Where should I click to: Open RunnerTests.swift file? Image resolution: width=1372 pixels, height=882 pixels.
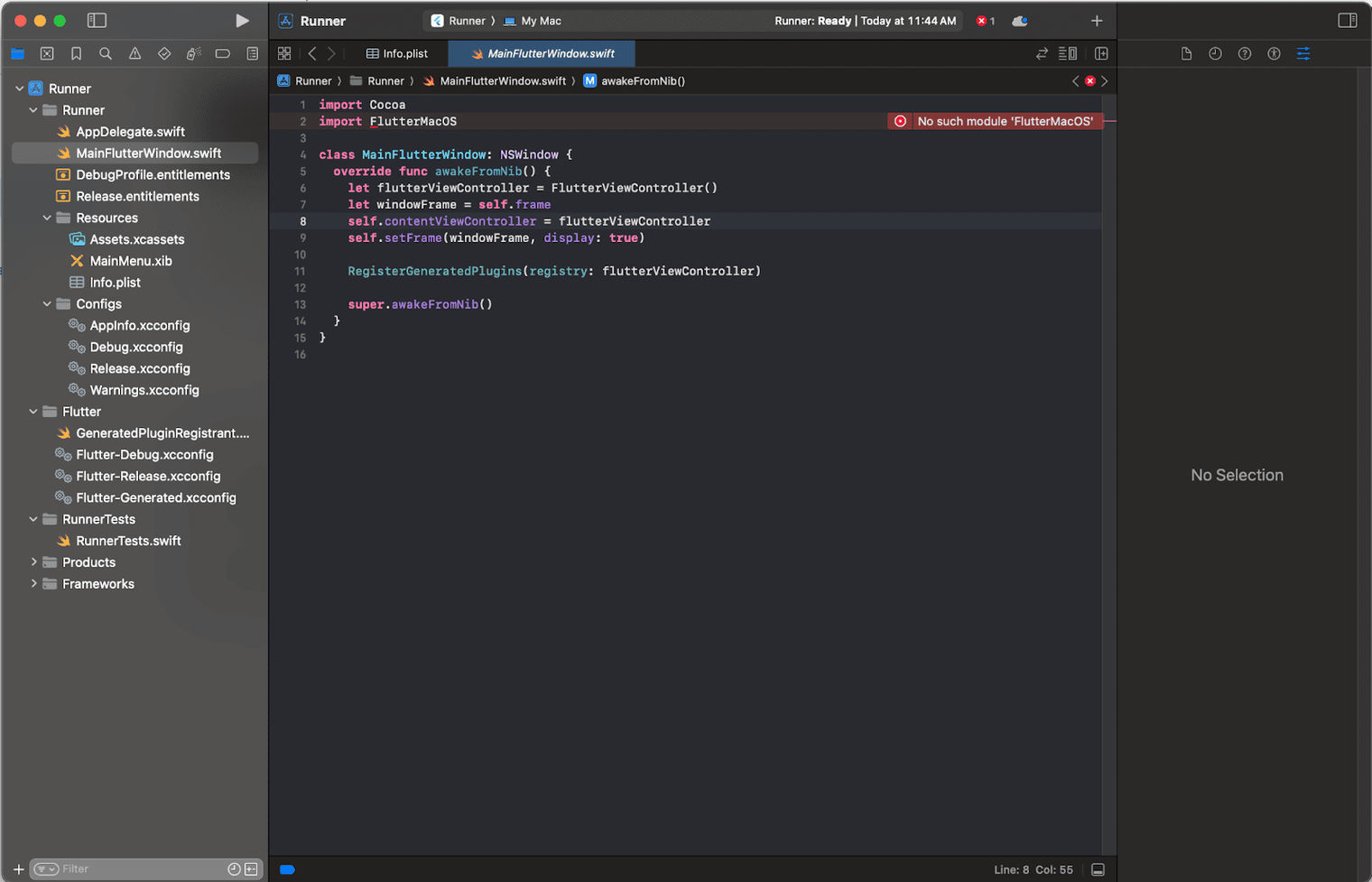[128, 541]
